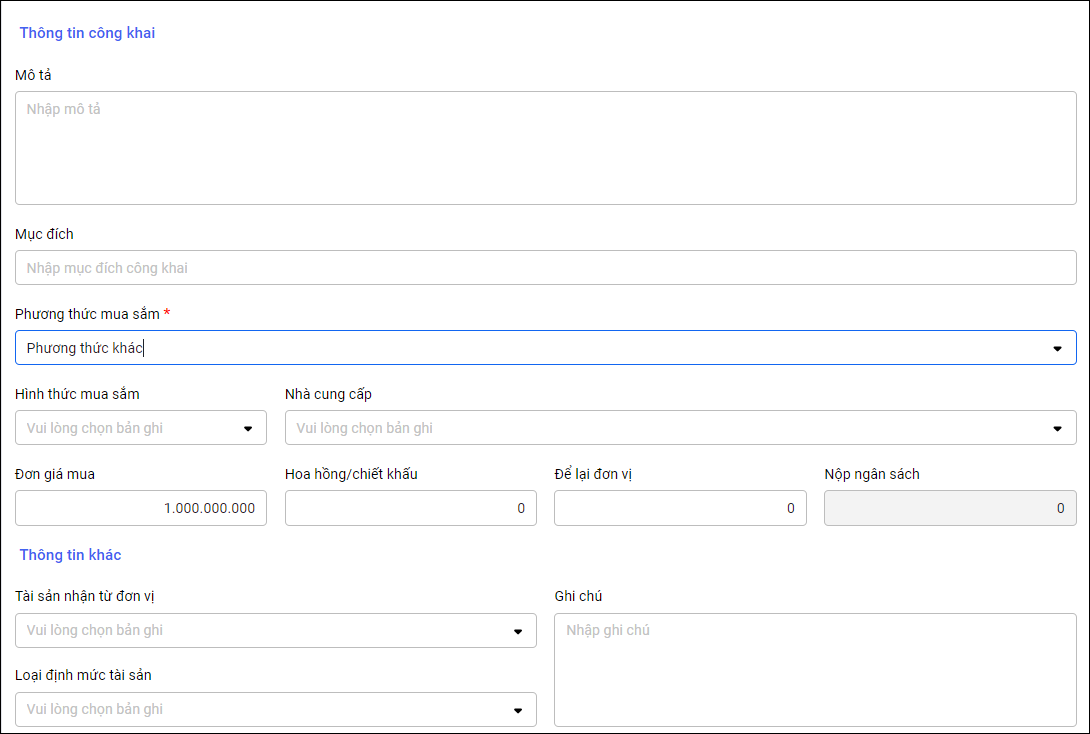Focus the Hoa hồng/chiết khấu input
Screen dimensions: 1090x734
pos(410,508)
